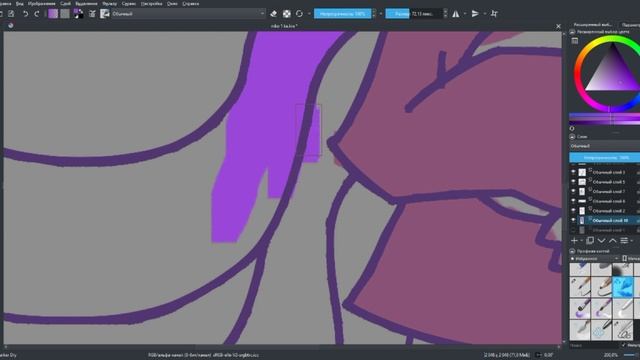Open the Настройка menu

coord(151,4)
